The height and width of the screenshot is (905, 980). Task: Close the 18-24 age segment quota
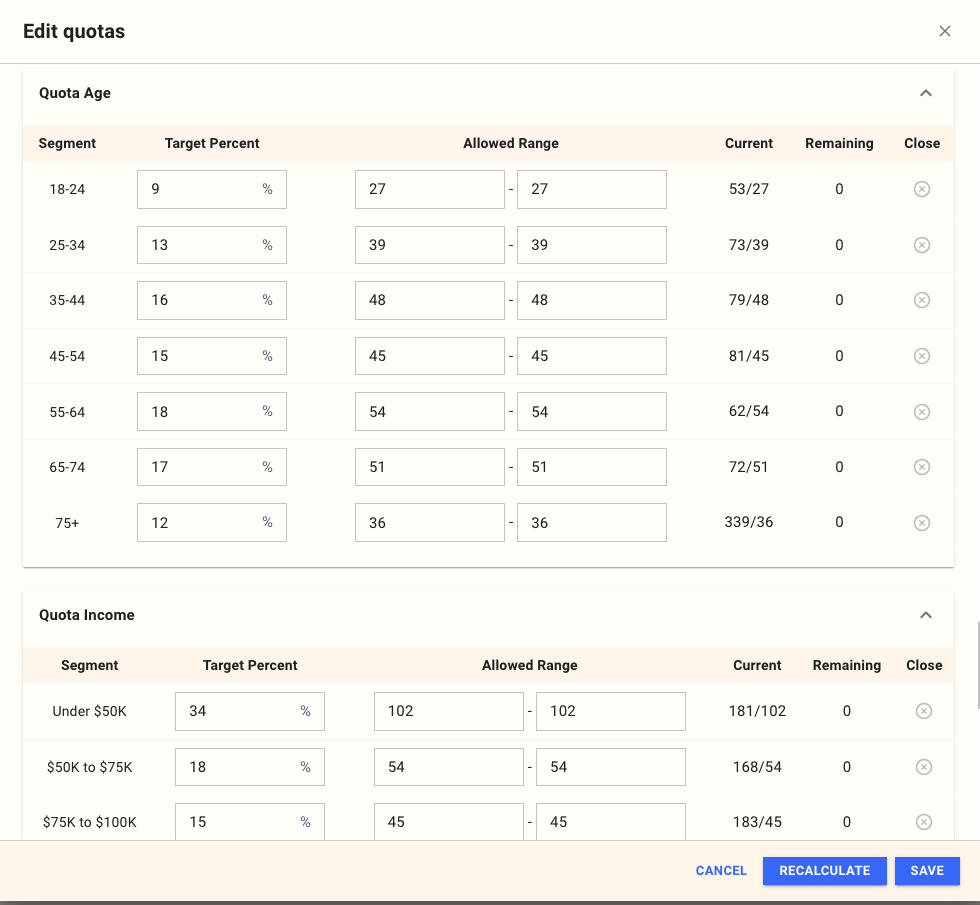922,189
